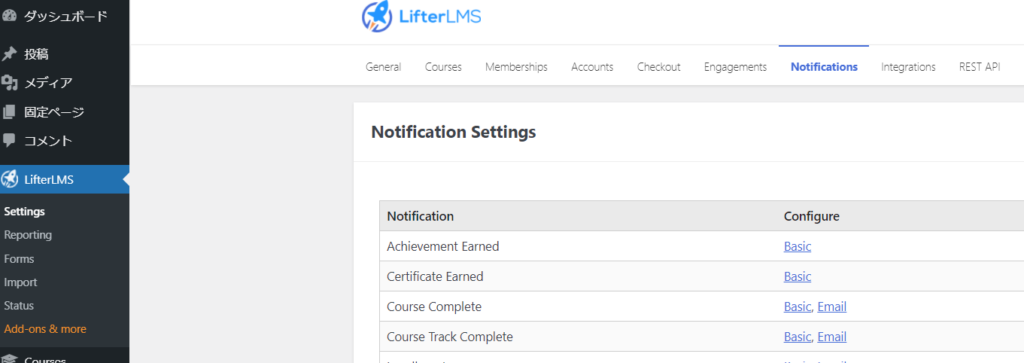This screenshot has height=363, width=1024.
Task: Click the comment bubble icon next to コメント
Action: 9,140
